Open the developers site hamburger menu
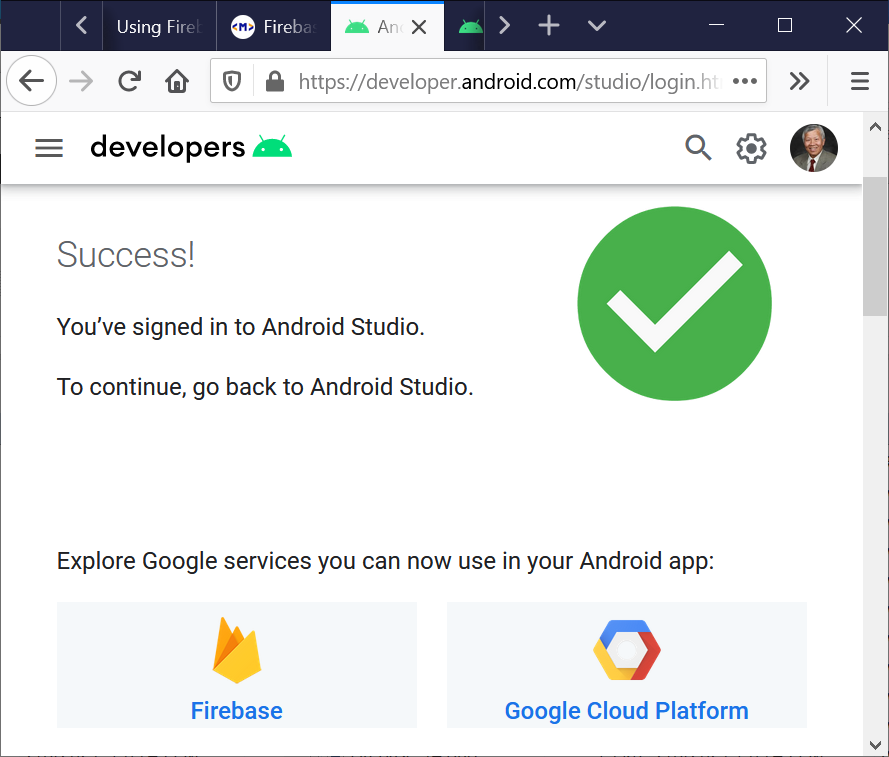The height and width of the screenshot is (757, 889). pos(49,148)
